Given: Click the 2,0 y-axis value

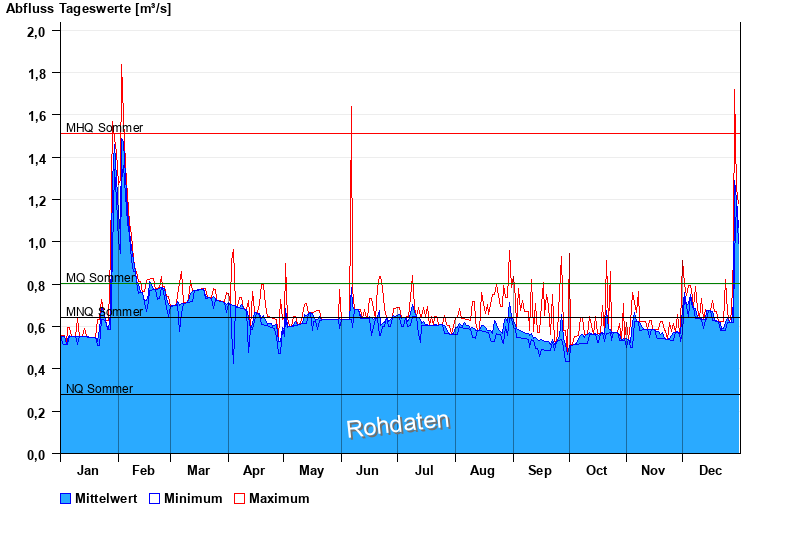Looking at the screenshot, I should click(x=36, y=31).
